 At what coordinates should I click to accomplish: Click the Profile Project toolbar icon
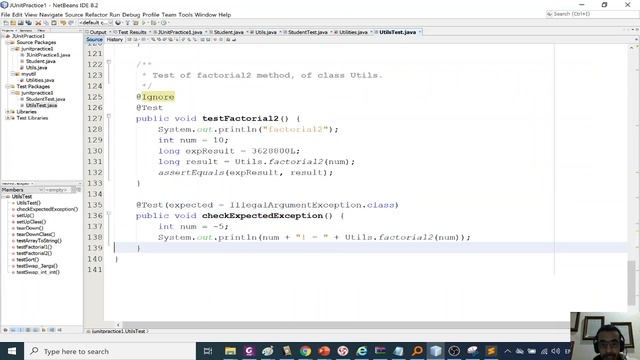164,23
